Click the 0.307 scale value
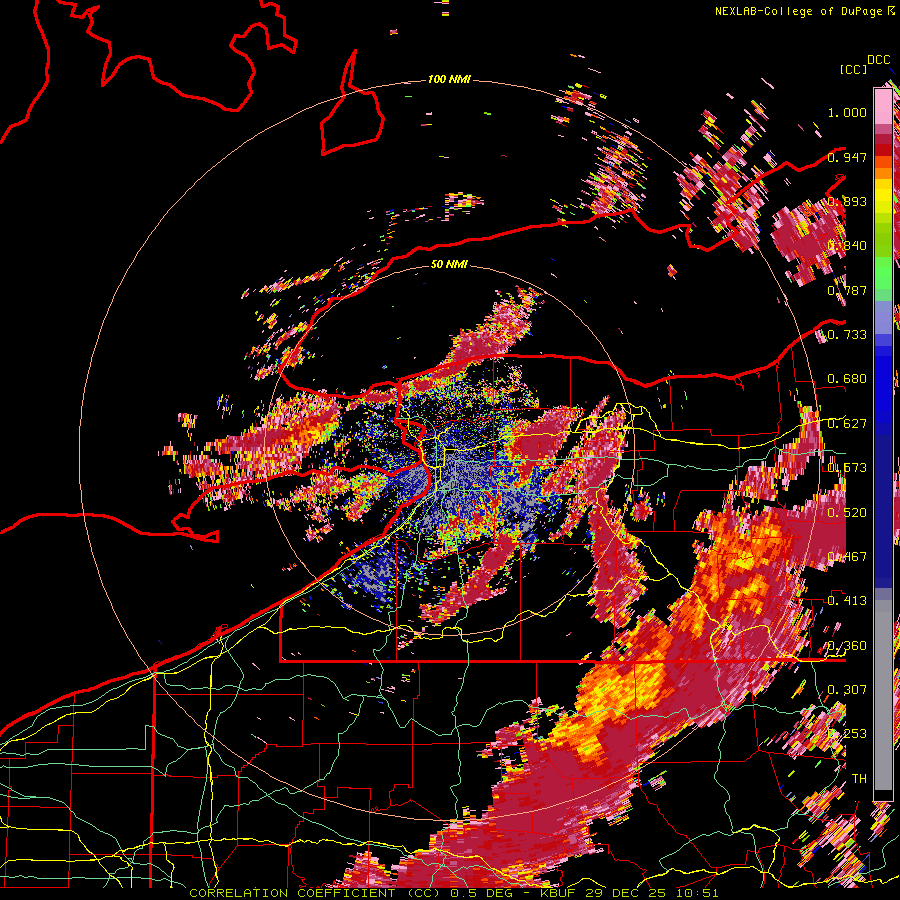Screen dimensions: 900x900 coord(847,690)
